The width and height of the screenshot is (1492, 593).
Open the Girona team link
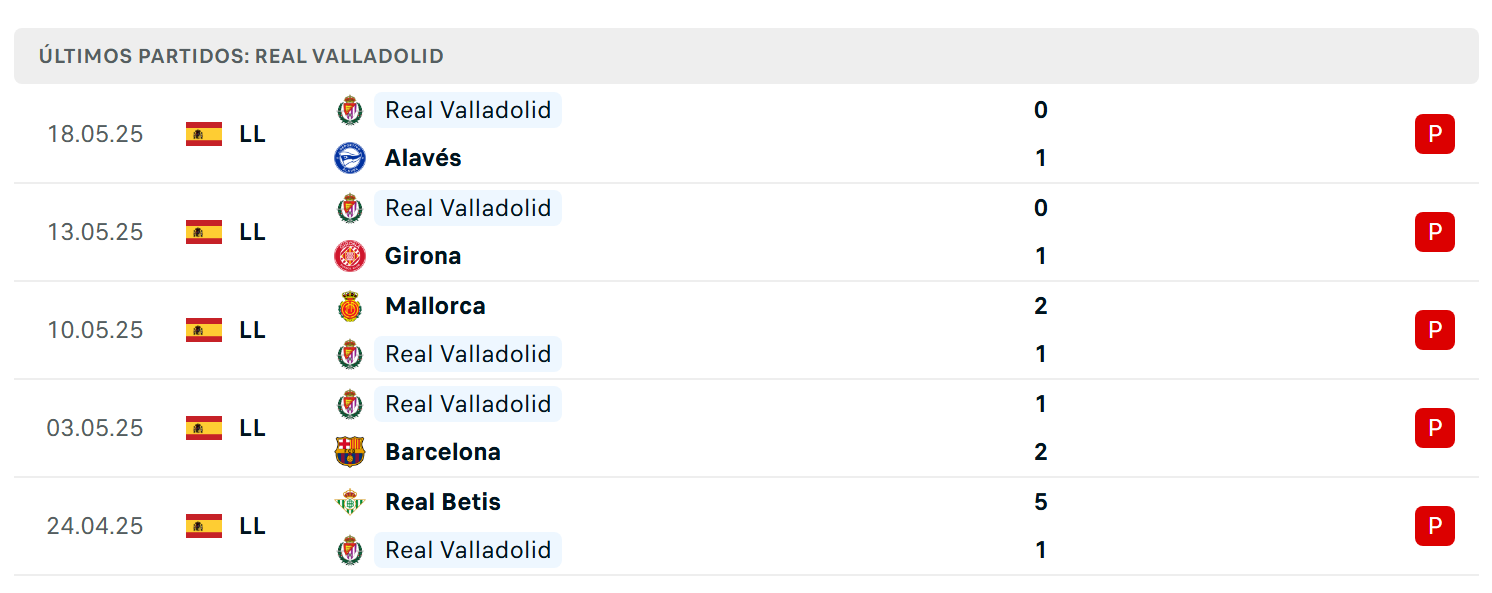tap(423, 256)
